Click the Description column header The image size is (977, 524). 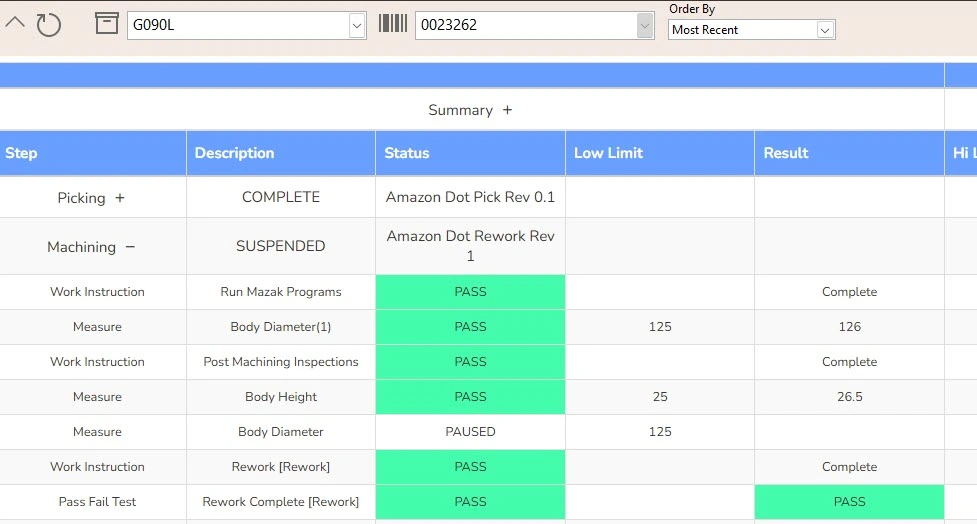234,153
